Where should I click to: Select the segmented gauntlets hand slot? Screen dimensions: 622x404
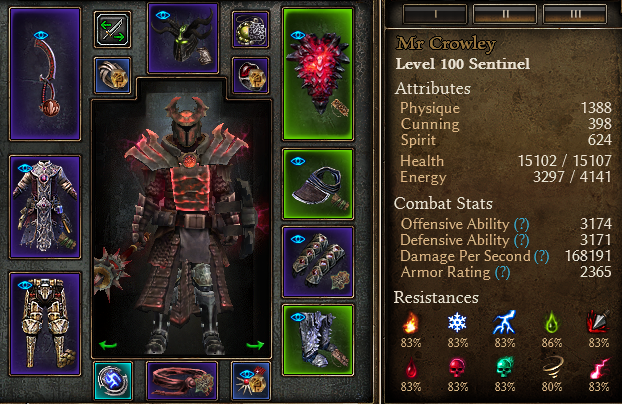pyautogui.click(x=318, y=262)
